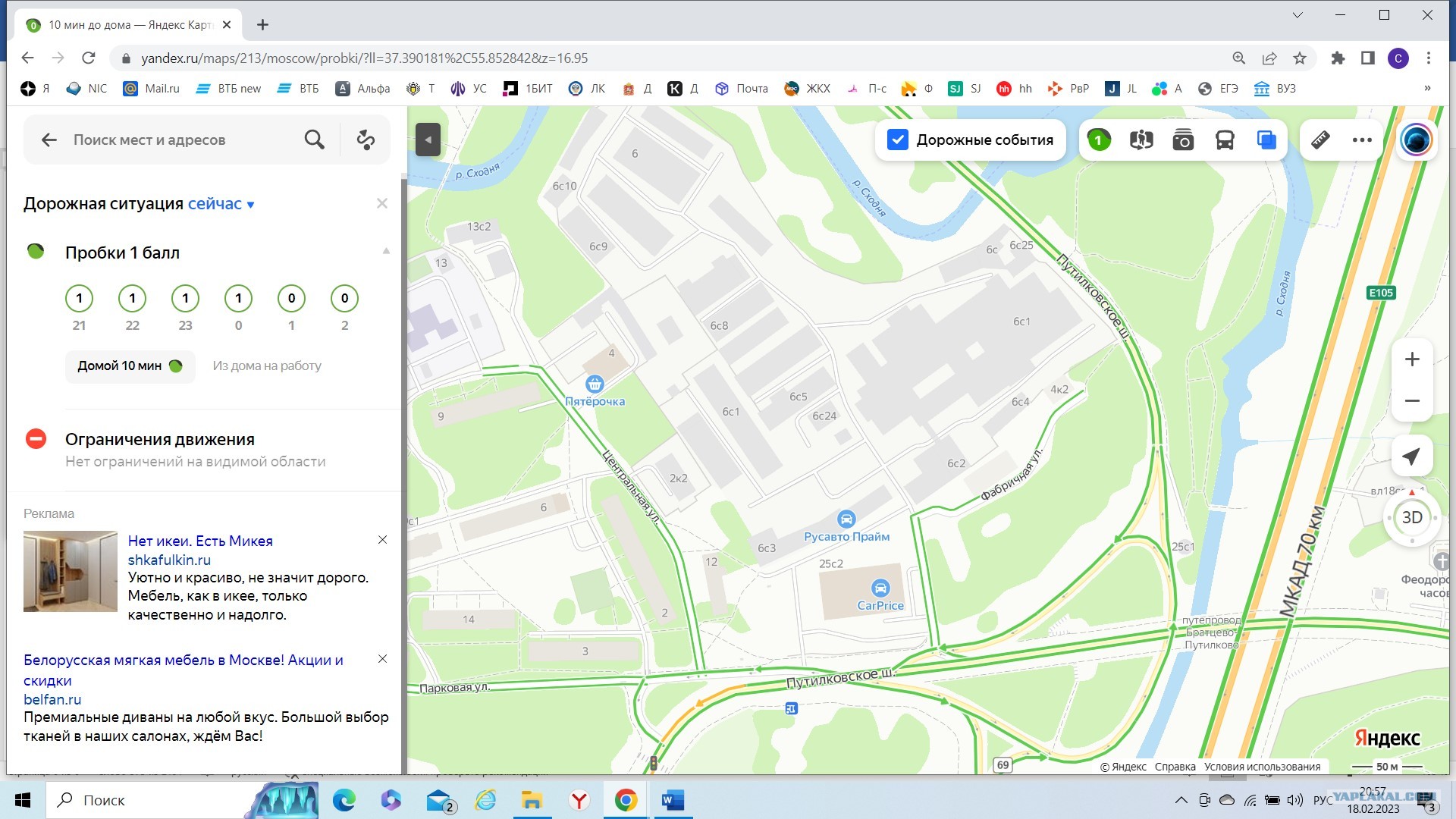This screenshot has width=1456, height=819.
Task: Click the Домой 10 мин route button
Action: point(130,366)
